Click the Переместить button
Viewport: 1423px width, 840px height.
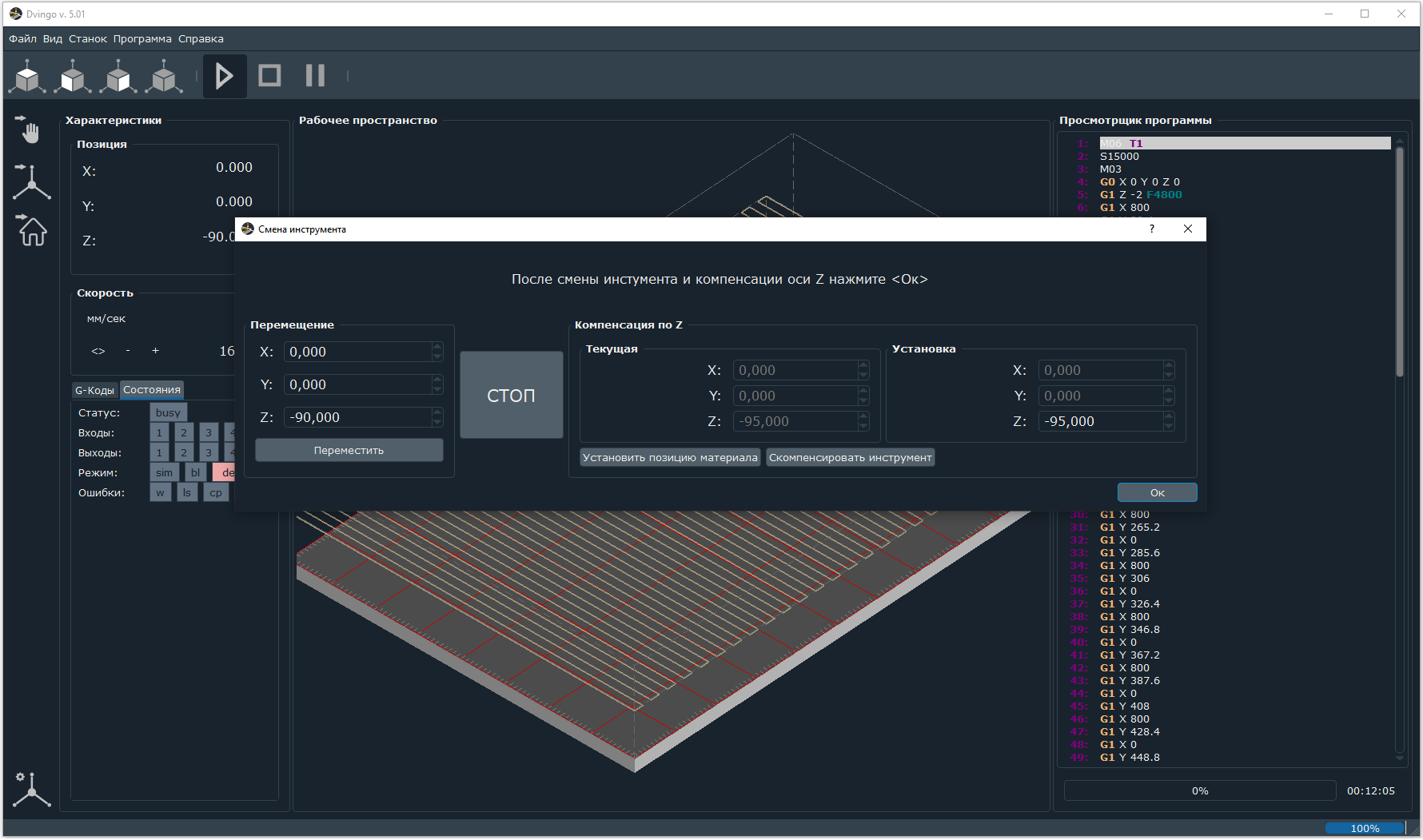click(349, 451)
